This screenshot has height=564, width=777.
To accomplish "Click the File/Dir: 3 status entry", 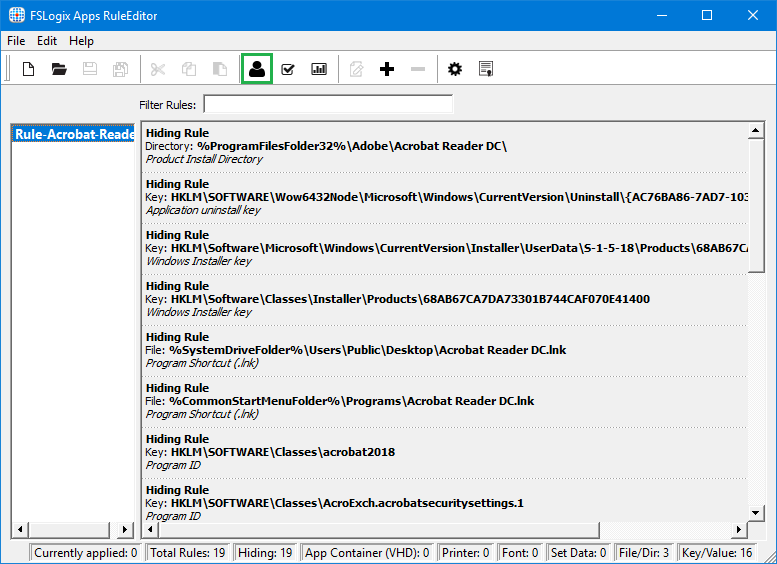I will click(644, 553).
